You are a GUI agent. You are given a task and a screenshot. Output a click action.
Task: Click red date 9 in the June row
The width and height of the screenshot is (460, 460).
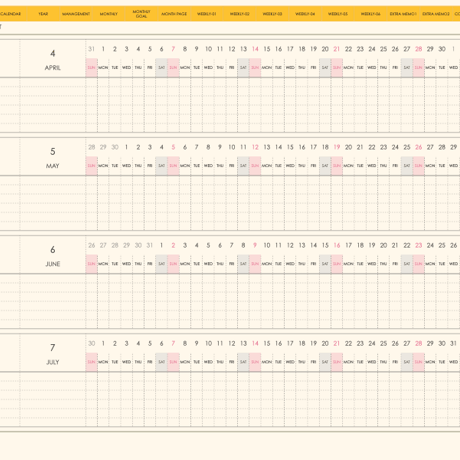pyautogui.click(x=255, y=245)
